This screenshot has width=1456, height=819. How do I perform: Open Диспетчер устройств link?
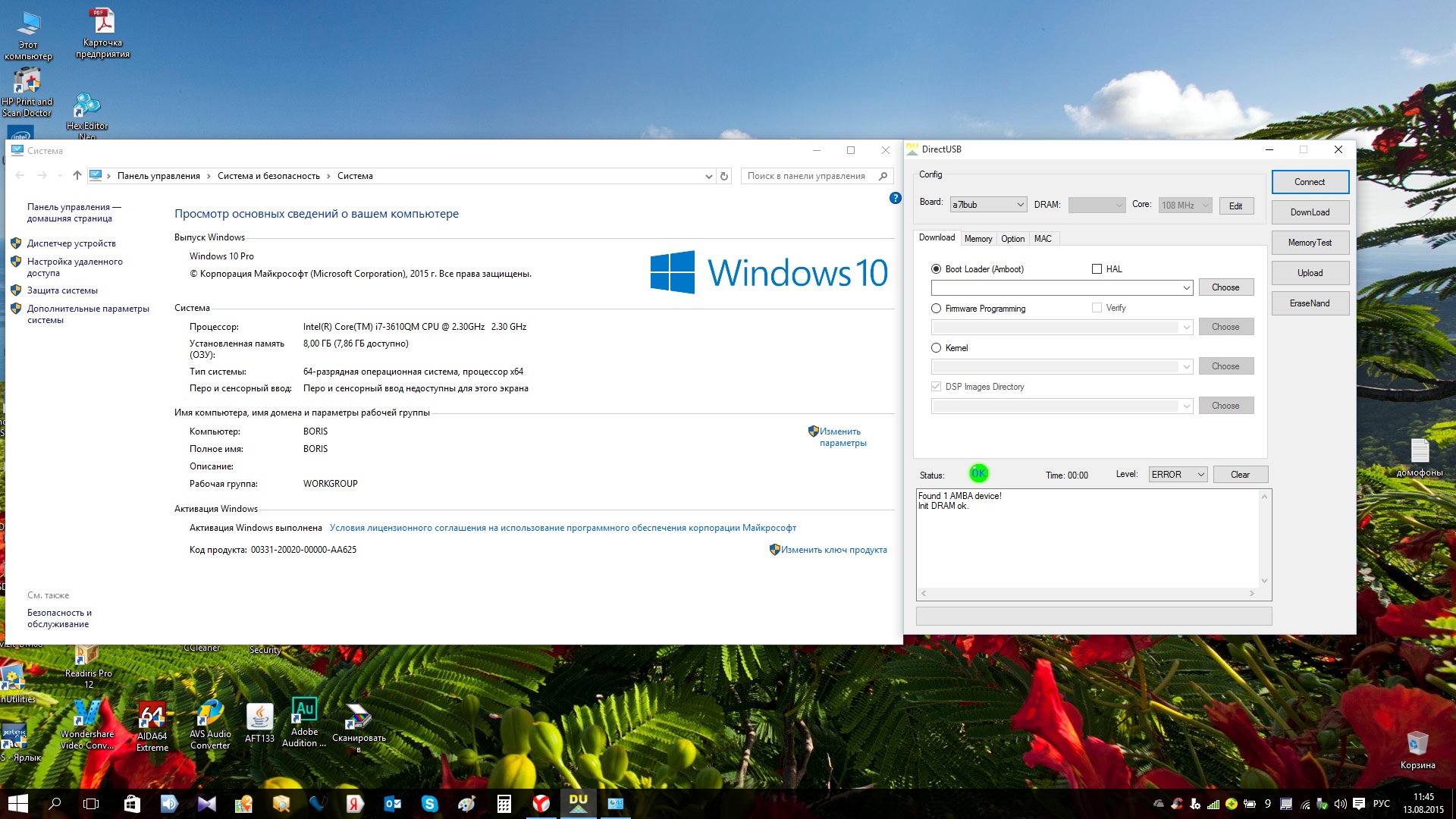[71, 243]
